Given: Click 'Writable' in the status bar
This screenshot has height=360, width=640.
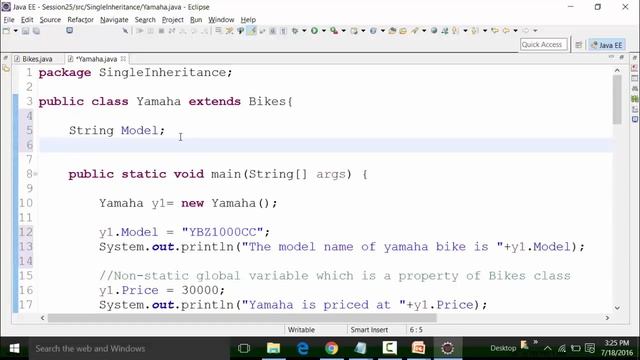Looking at the screenshot, I should (301, 330).
